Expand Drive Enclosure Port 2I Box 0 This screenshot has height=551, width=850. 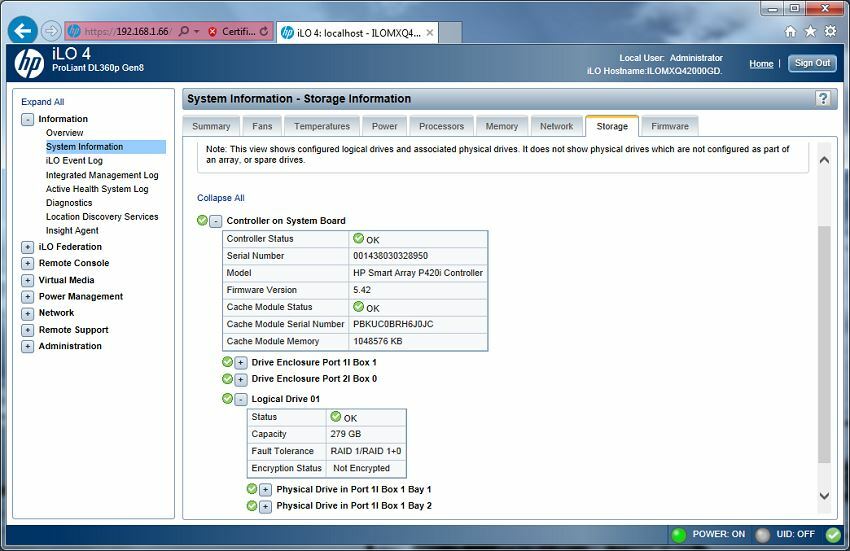tap(241, 380)
